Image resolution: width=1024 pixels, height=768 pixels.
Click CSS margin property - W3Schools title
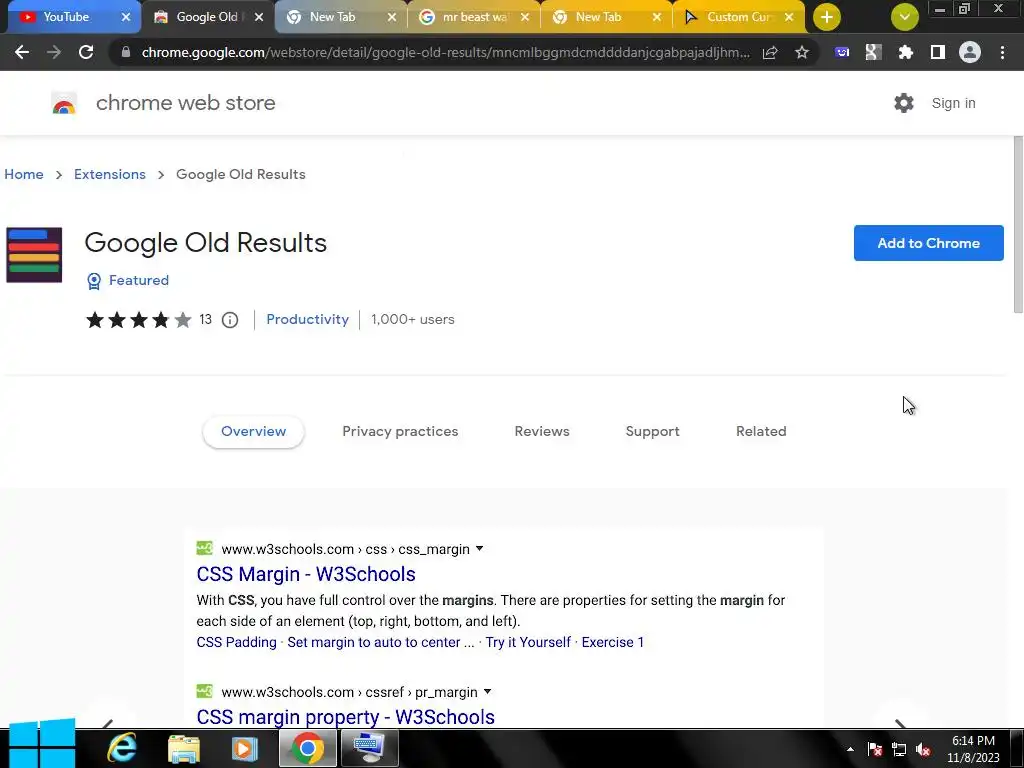(x=345, y=716)
